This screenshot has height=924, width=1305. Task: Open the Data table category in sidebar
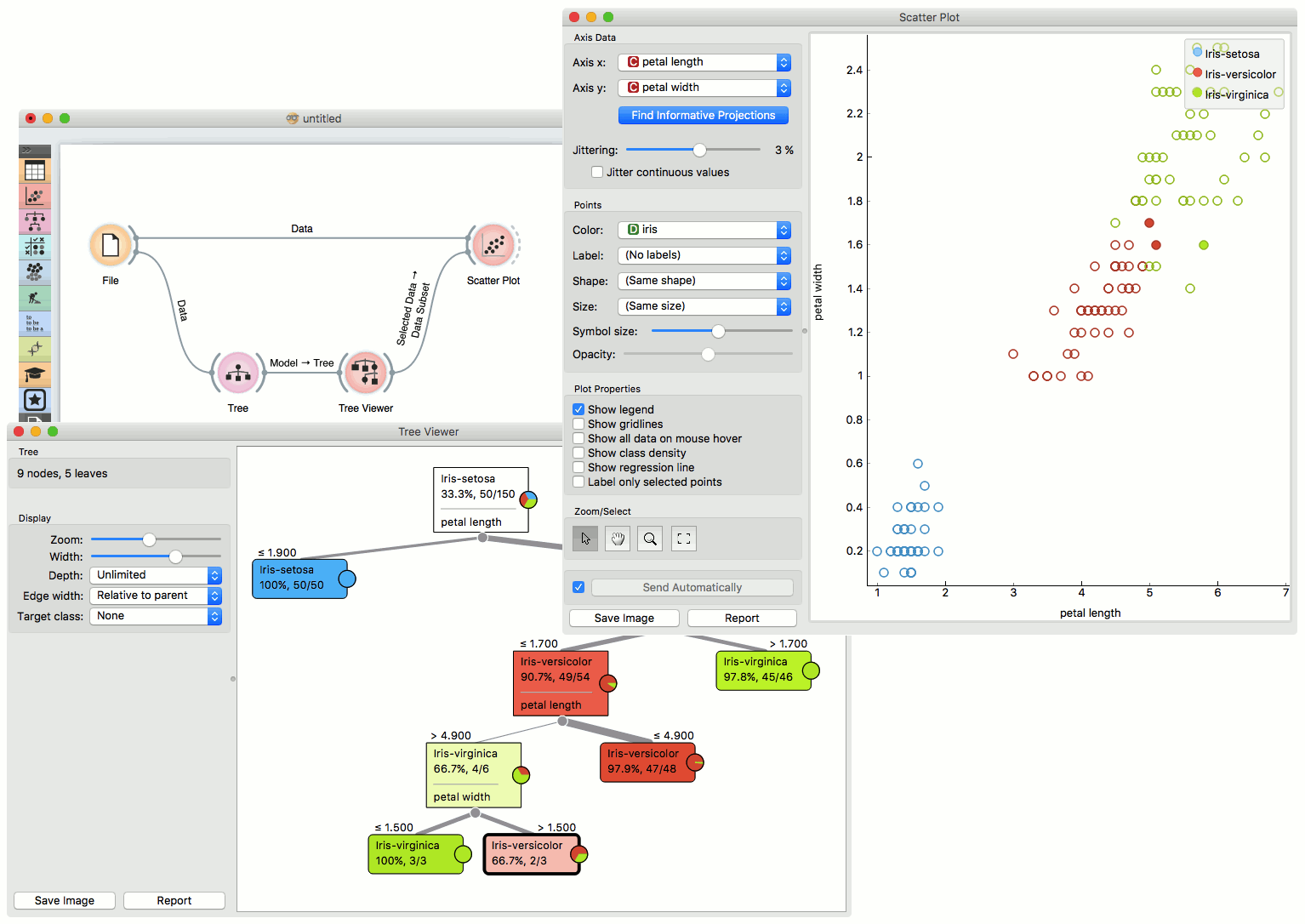coord(35,171)
